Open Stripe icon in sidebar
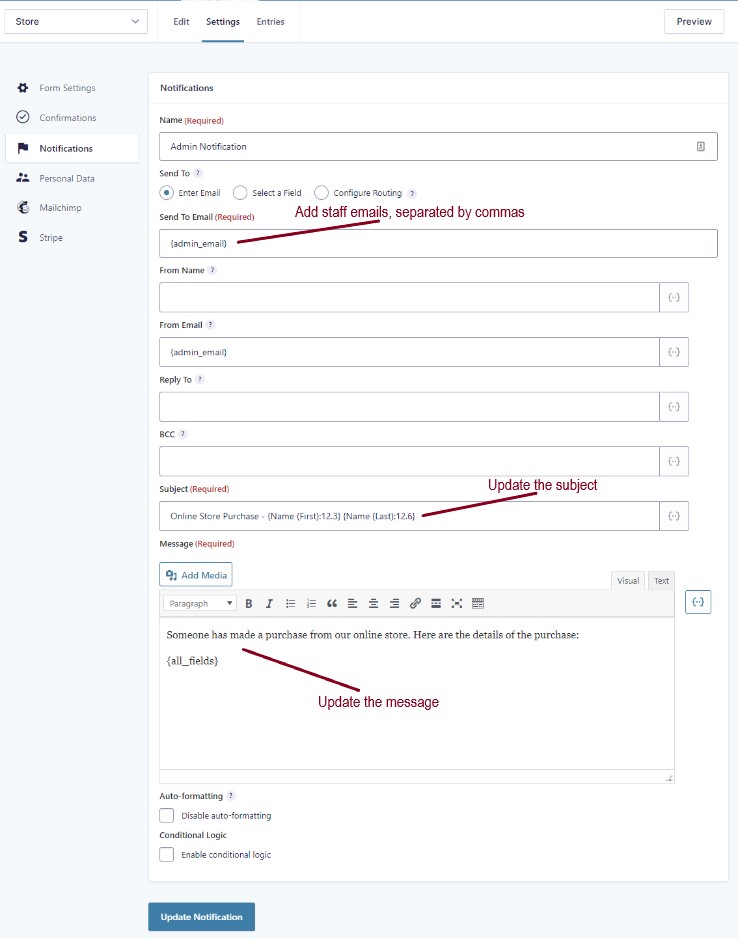This screenshot has width=738, height=939. pyautogui.click(x=23, y=237)
